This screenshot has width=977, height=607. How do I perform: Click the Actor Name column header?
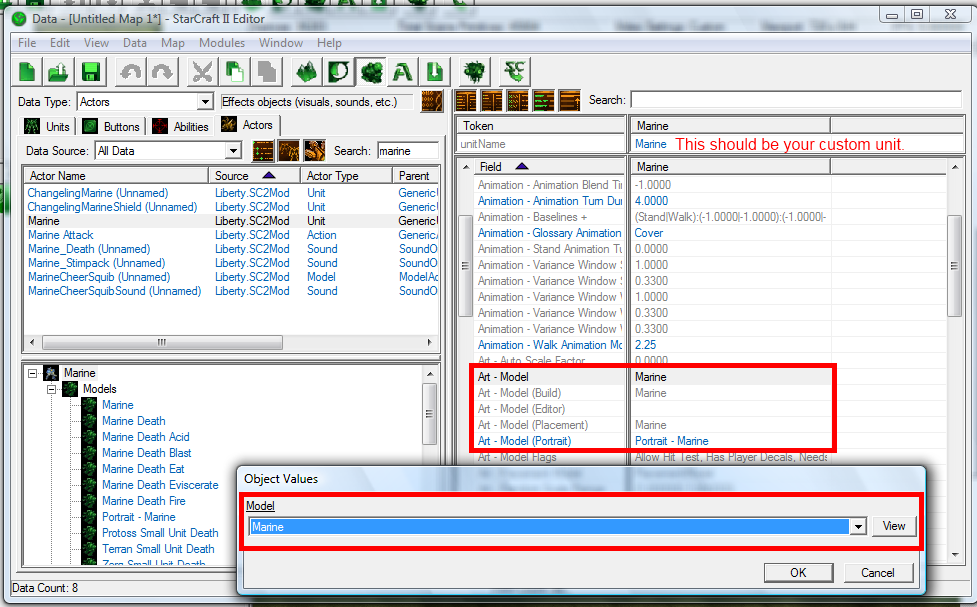pyautogui.click(x=115, y=176)
